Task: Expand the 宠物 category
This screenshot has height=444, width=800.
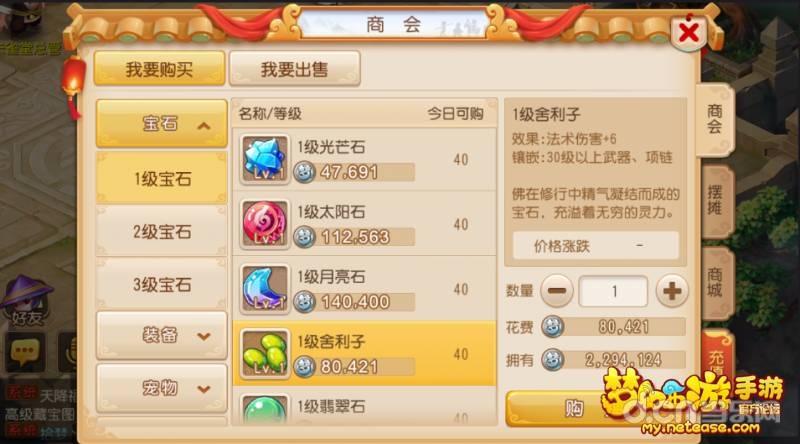Action: (x=162, y=388)
